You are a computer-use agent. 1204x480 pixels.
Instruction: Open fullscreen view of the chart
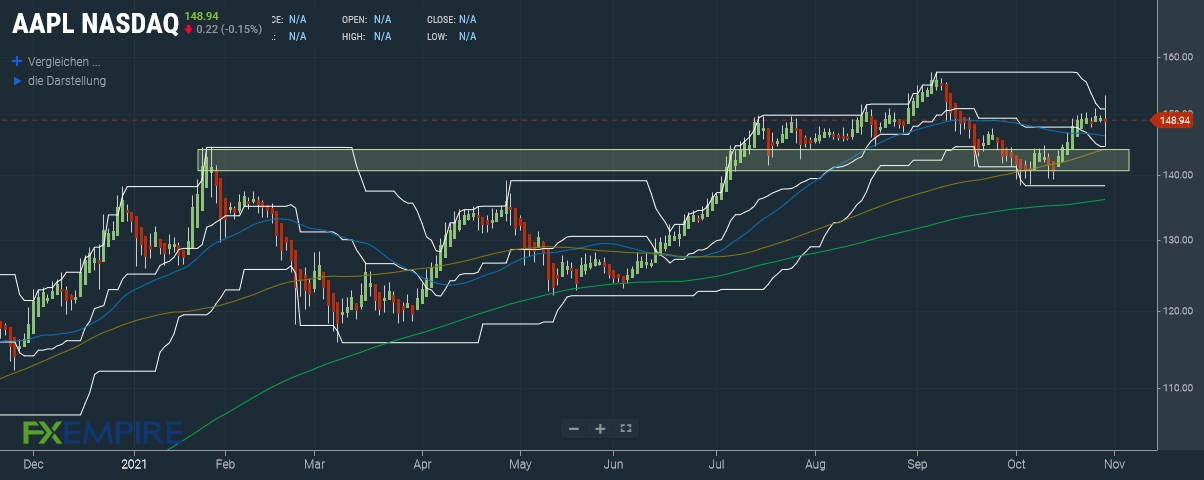(626, 429)
